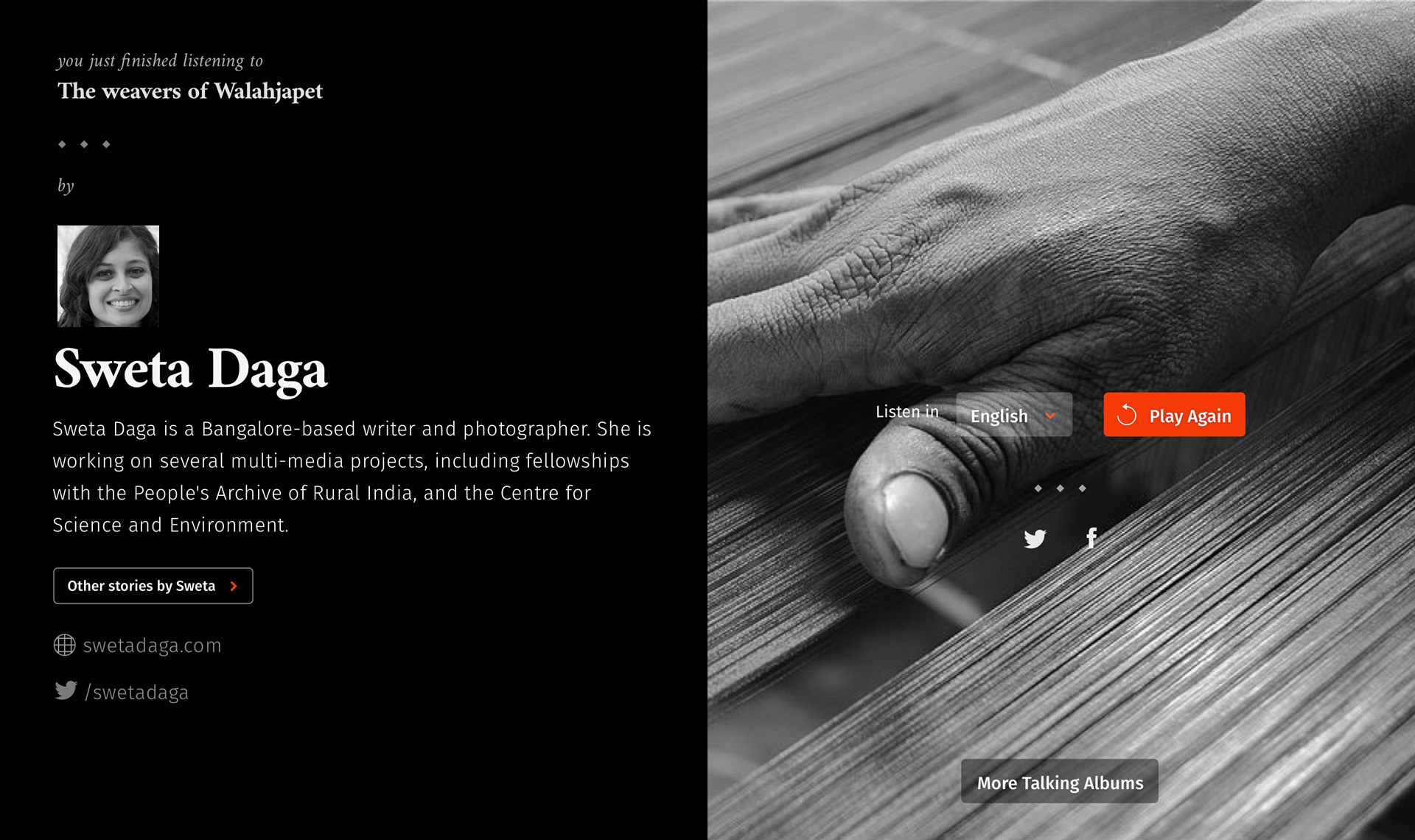Click the globe icon beside swetadaga.com

[65, 645]
